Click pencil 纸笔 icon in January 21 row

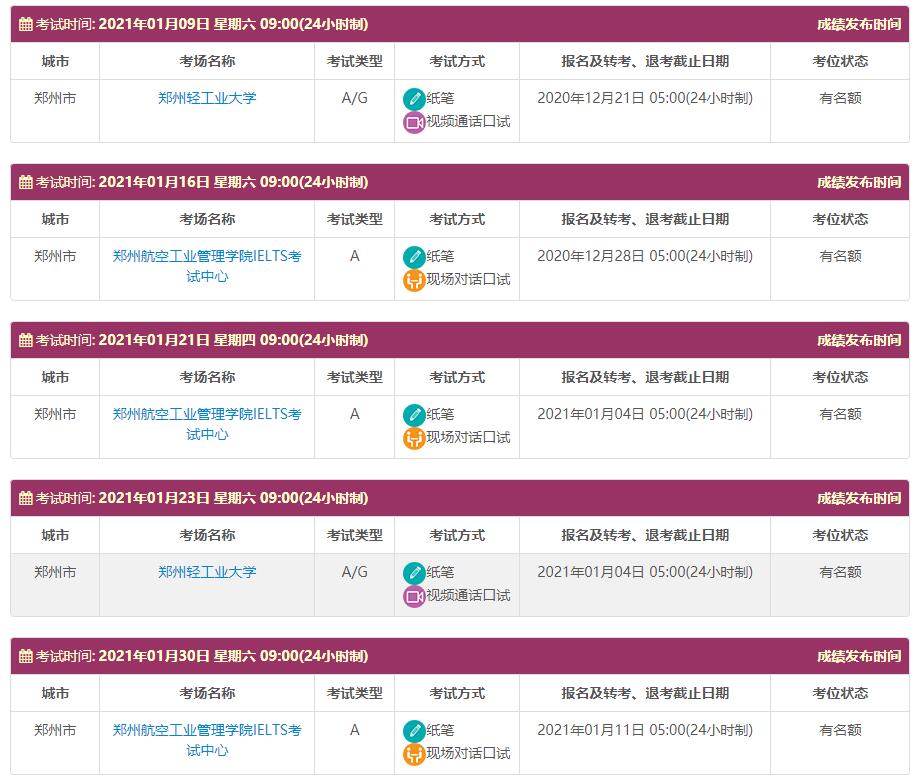[414, 415]
